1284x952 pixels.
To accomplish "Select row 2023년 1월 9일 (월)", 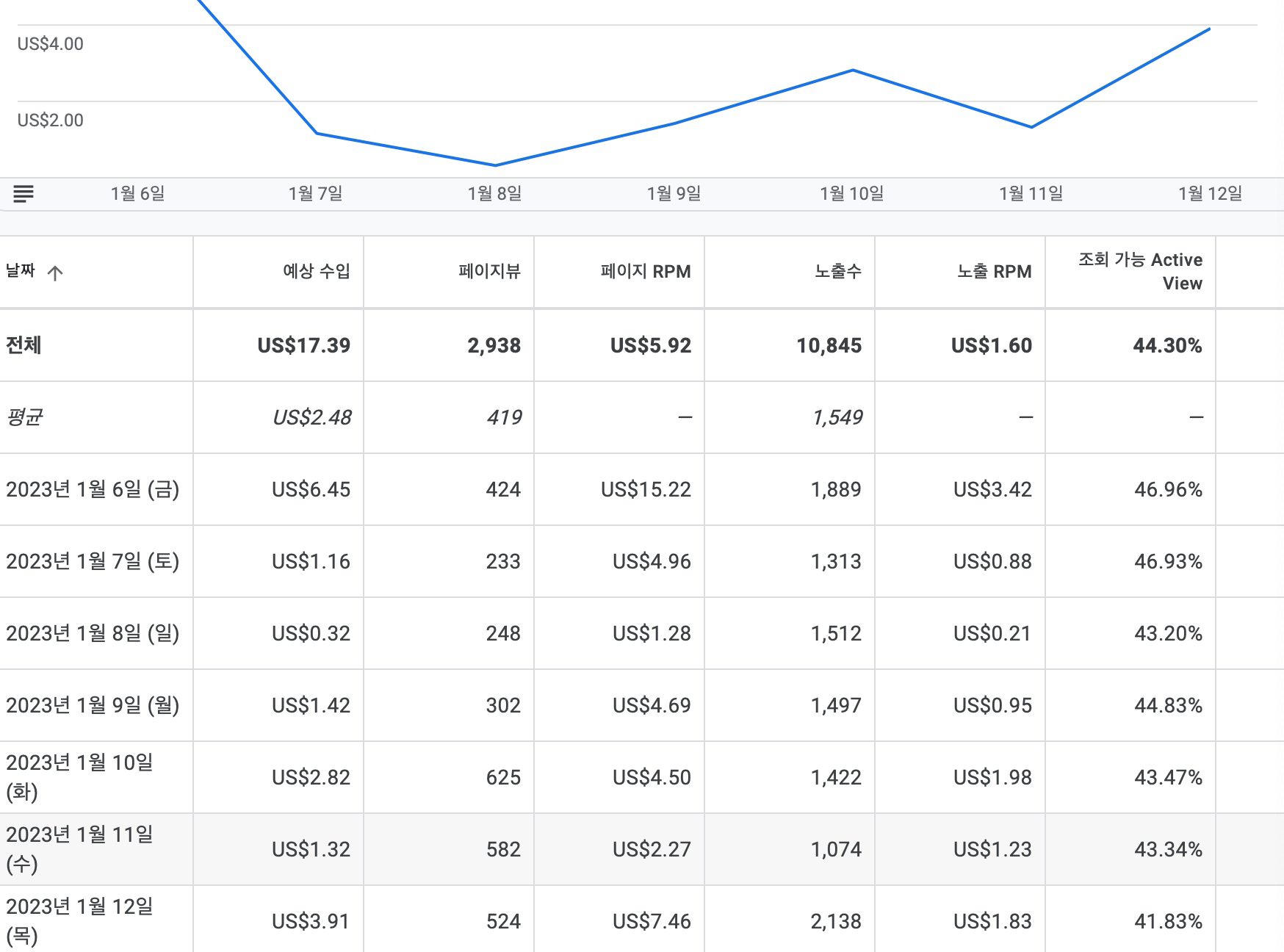I will point(93,705).
